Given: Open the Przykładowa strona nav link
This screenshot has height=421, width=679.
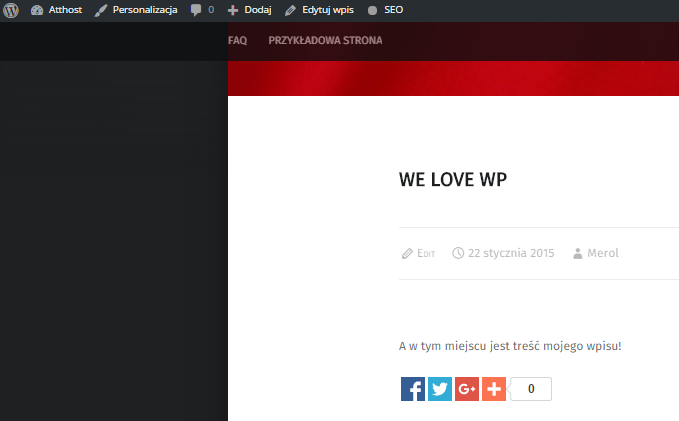Looking at the screenshot, I should tap(325, 41).
